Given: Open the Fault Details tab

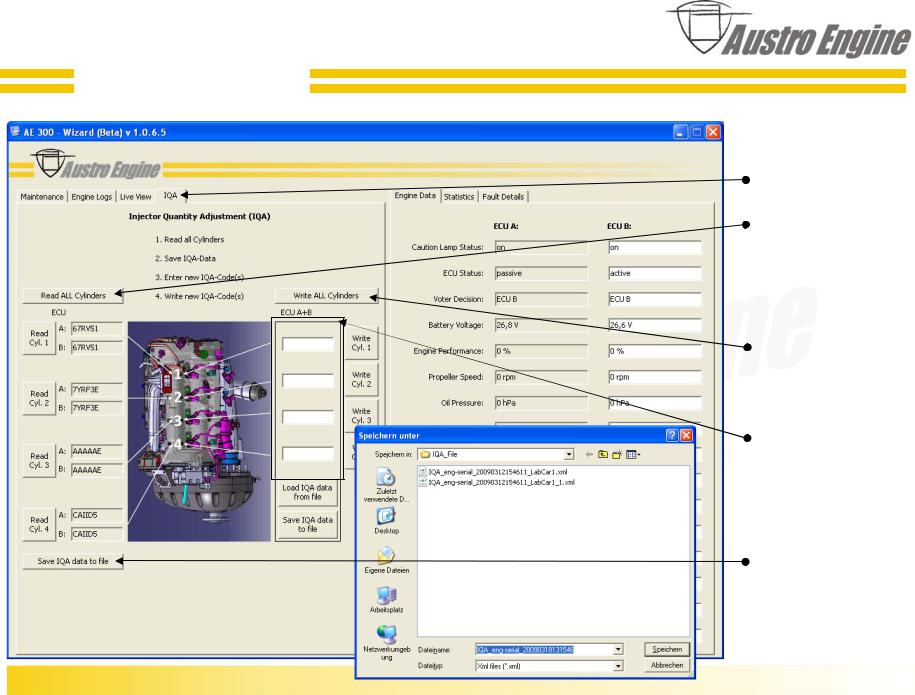Looking at the screenshot, I should [x=503, y=197].
